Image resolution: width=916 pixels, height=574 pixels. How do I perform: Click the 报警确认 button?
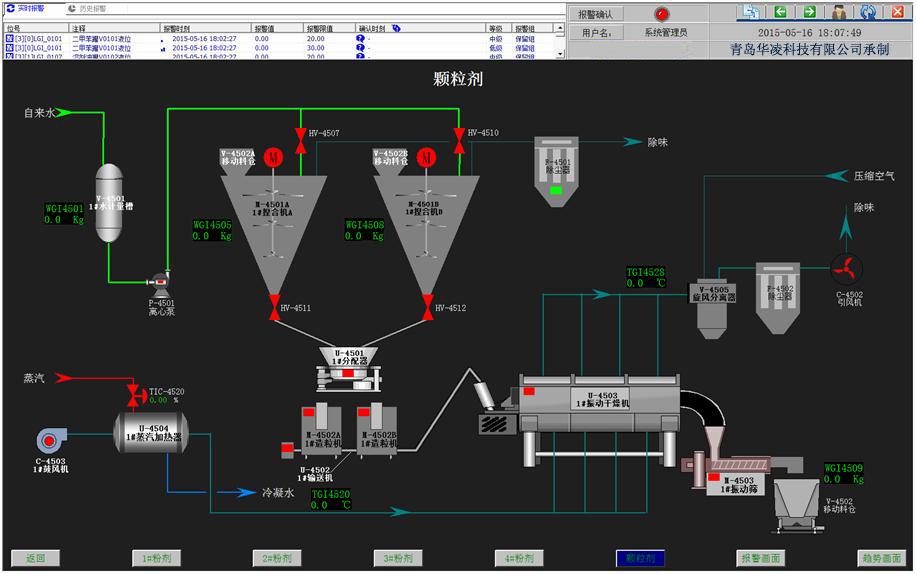click(596, 14)
